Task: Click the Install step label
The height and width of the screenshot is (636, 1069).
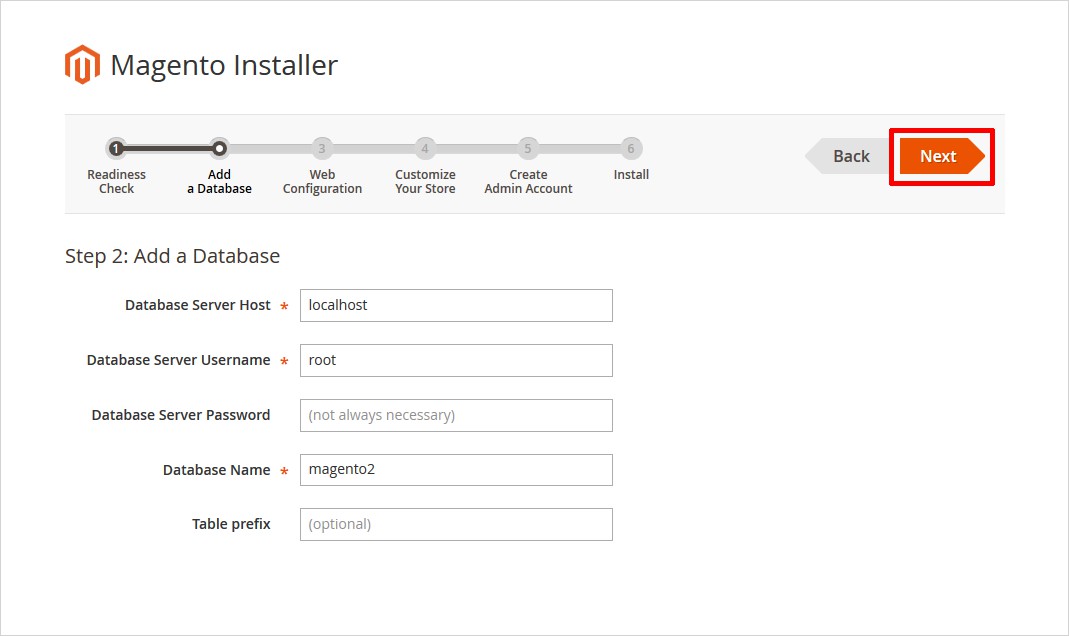Action: click(x=631, y=175)
